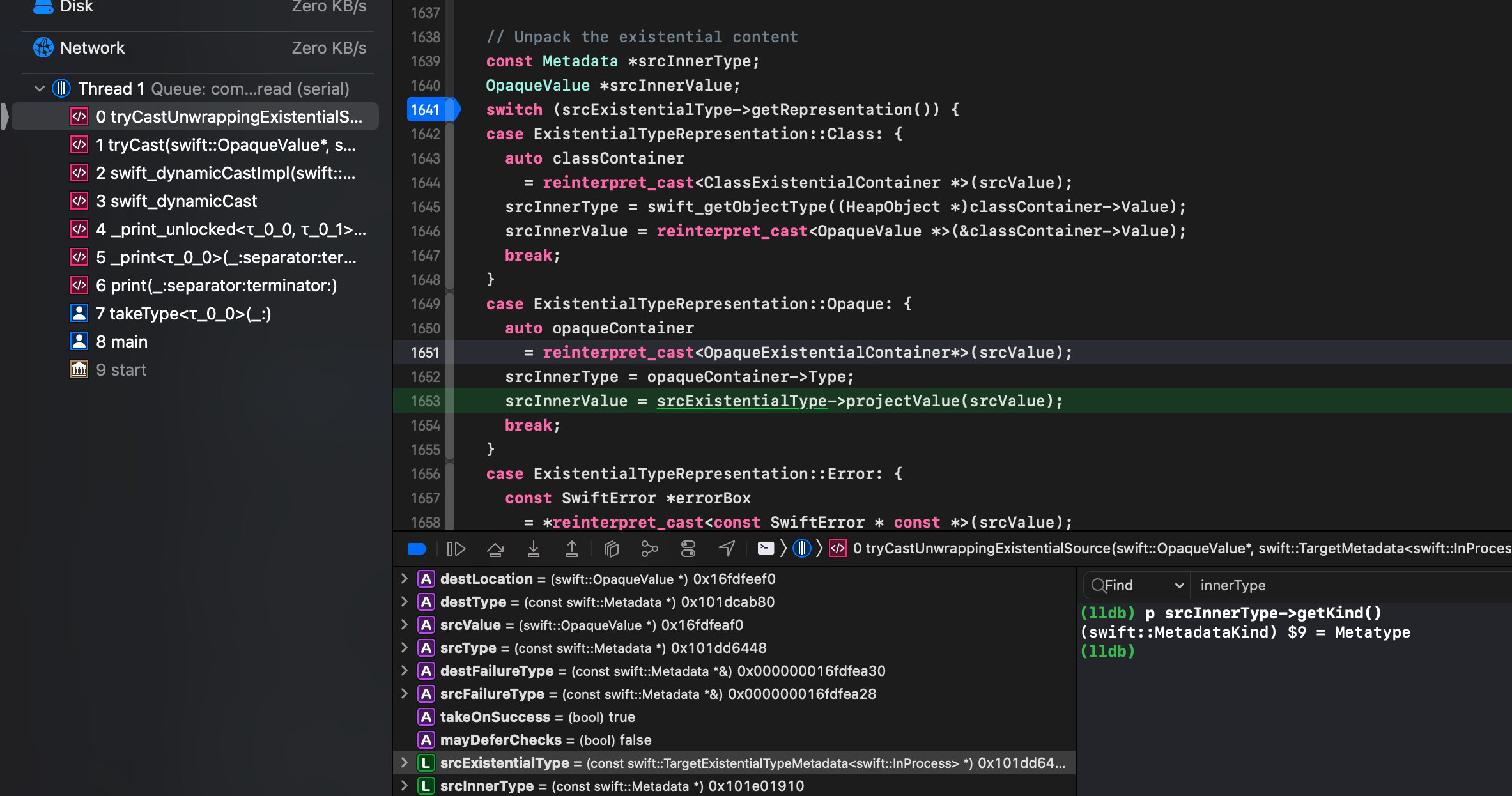Select stack frame 2 swift_dynamicCastImpl

tap(196, 173)
